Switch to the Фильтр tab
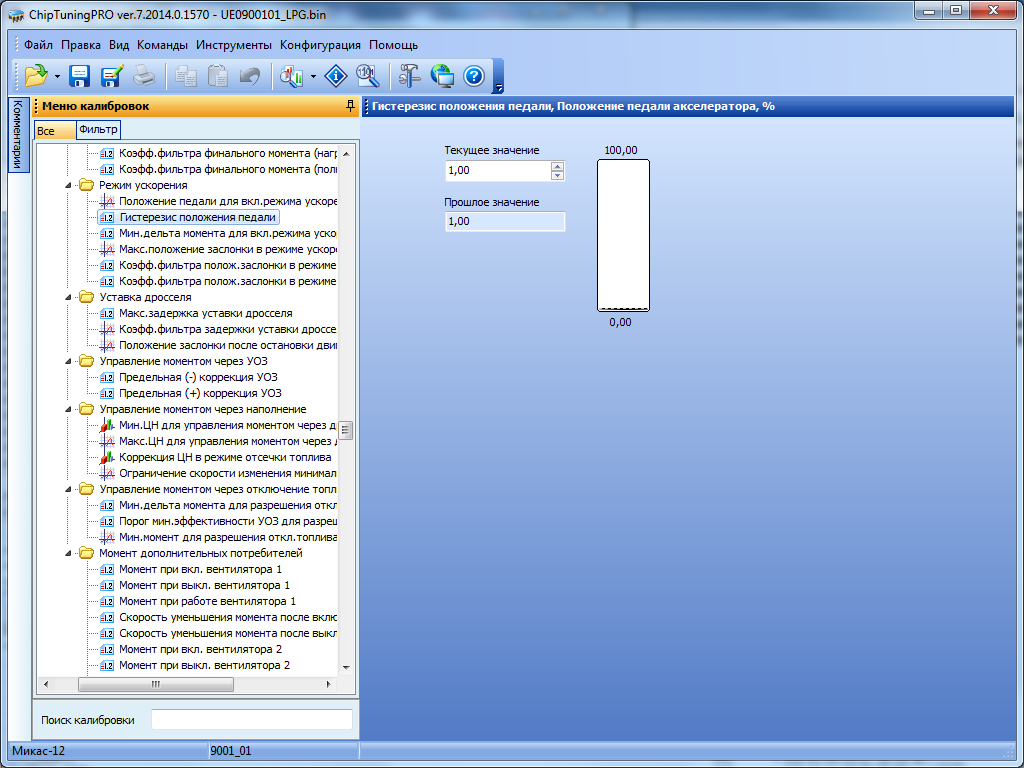The image size is (1024, 768). click(97, 130)
